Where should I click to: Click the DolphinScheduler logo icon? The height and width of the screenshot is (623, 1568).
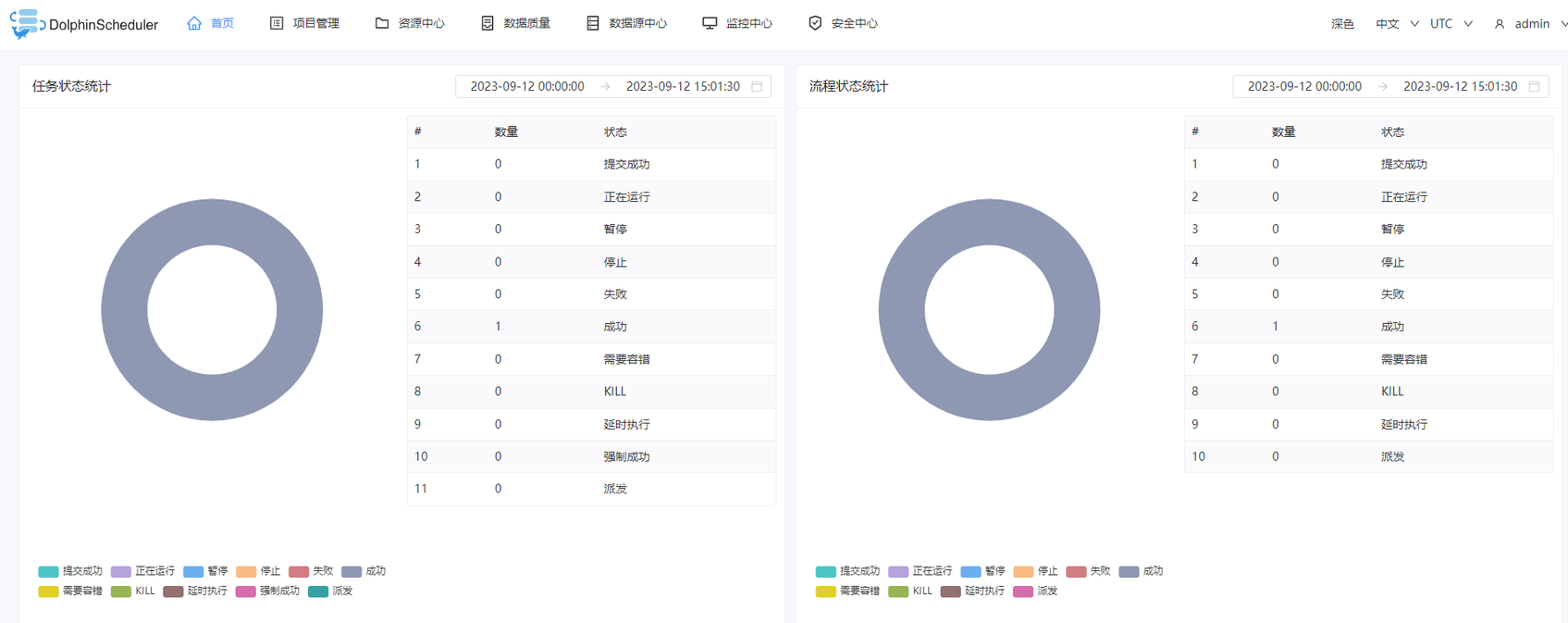click(x=26, y=24)
